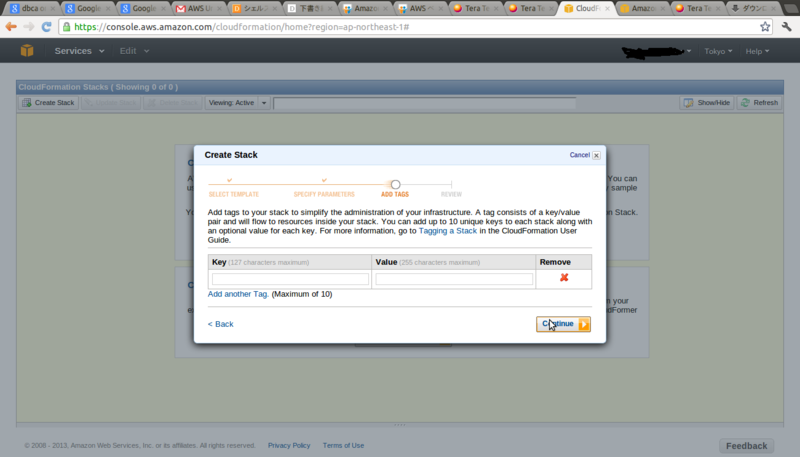
Task: Click the Refresh toolbar button
Action: [760, 103]
